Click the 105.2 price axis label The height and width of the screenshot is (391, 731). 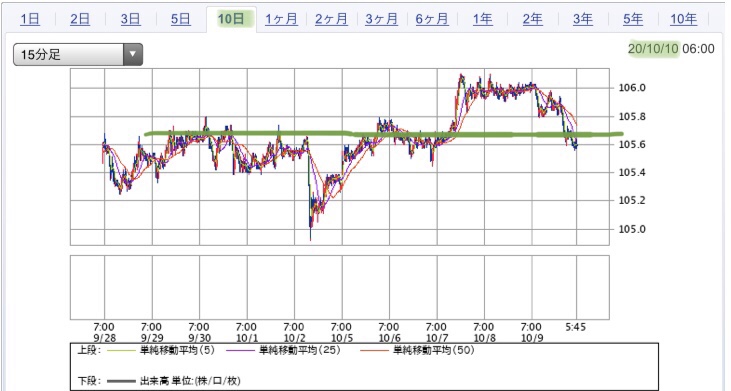tap(632, 200)
